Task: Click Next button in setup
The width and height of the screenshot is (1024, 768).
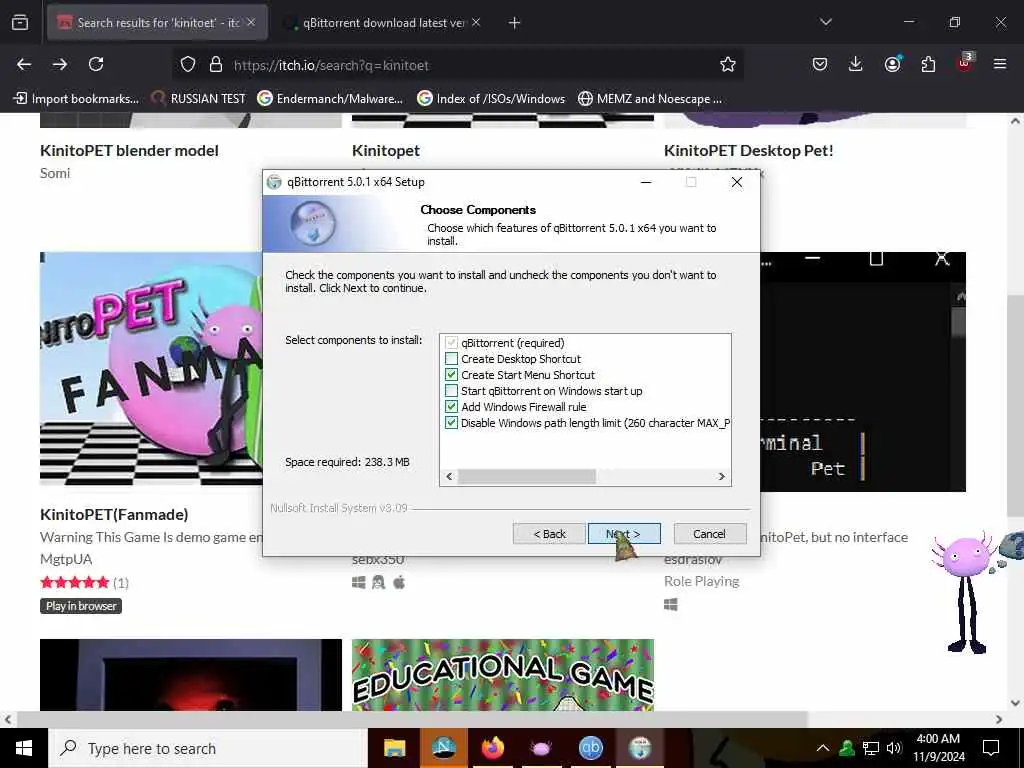Action: pos(624,534)
